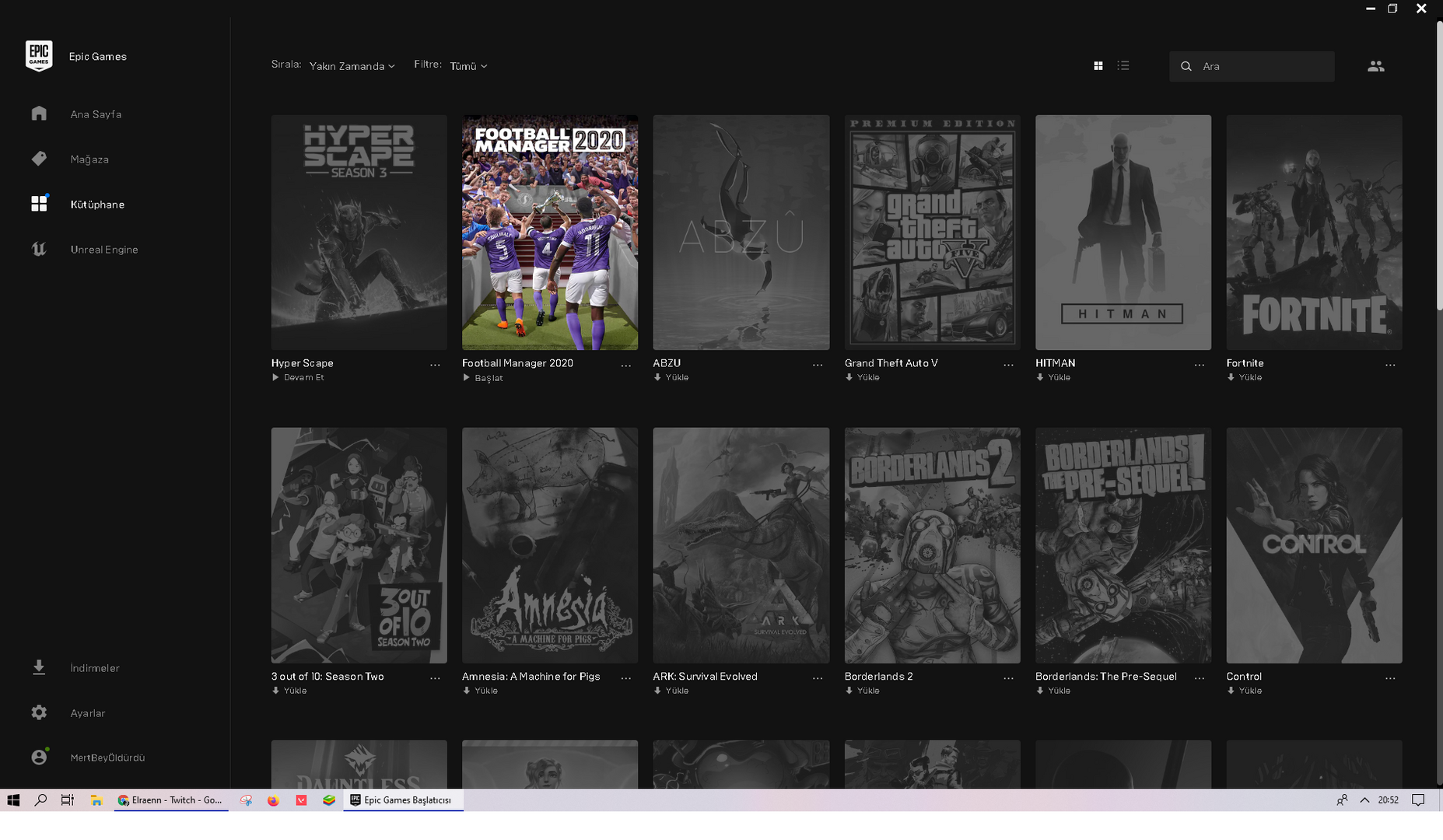
Task: Switch to list view
Action: [1123, 66]
